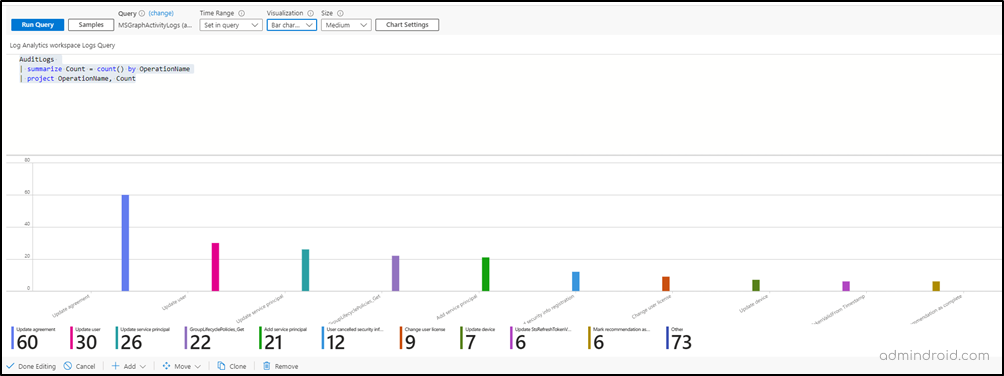Open the Samples button
The height and width of the screenshot is (376, 1004).
point(91,25)
